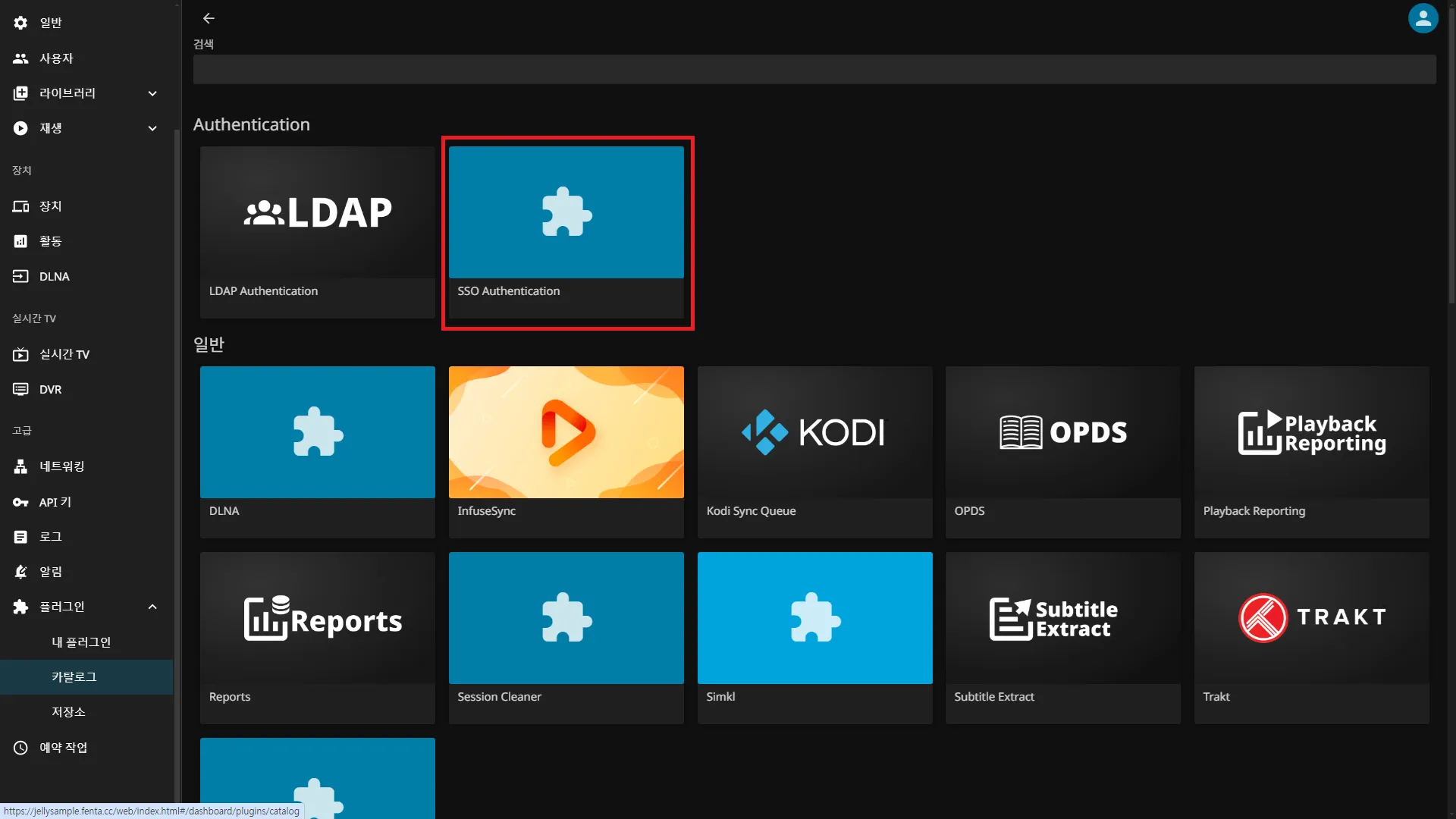Open the user profile avatar icon

[x=1423, y=18]
